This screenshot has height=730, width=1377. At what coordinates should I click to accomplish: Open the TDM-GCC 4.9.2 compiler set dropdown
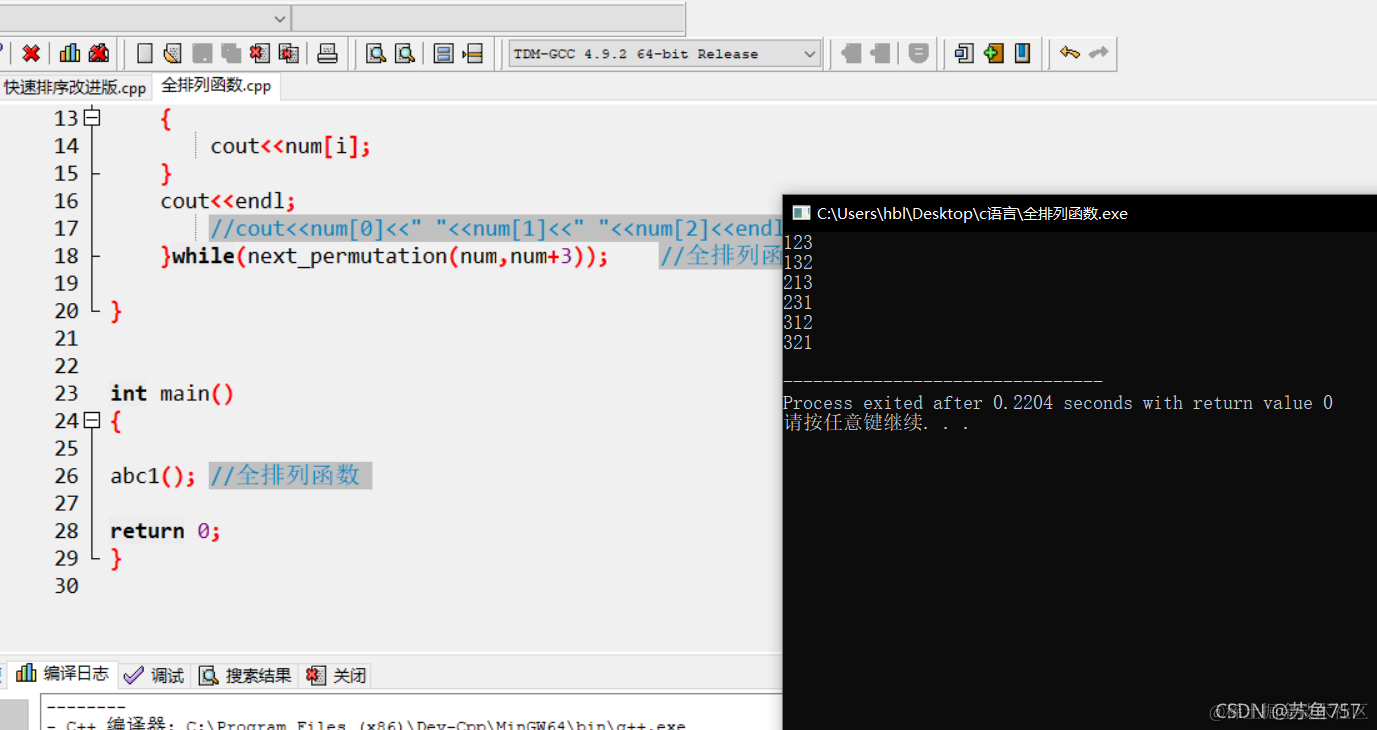tap(665, 54)
